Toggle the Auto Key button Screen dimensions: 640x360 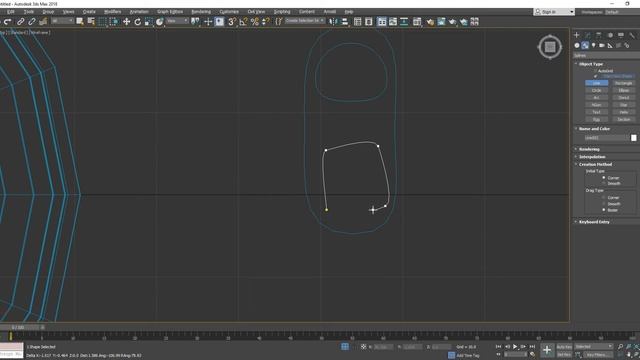coord(564,347)
